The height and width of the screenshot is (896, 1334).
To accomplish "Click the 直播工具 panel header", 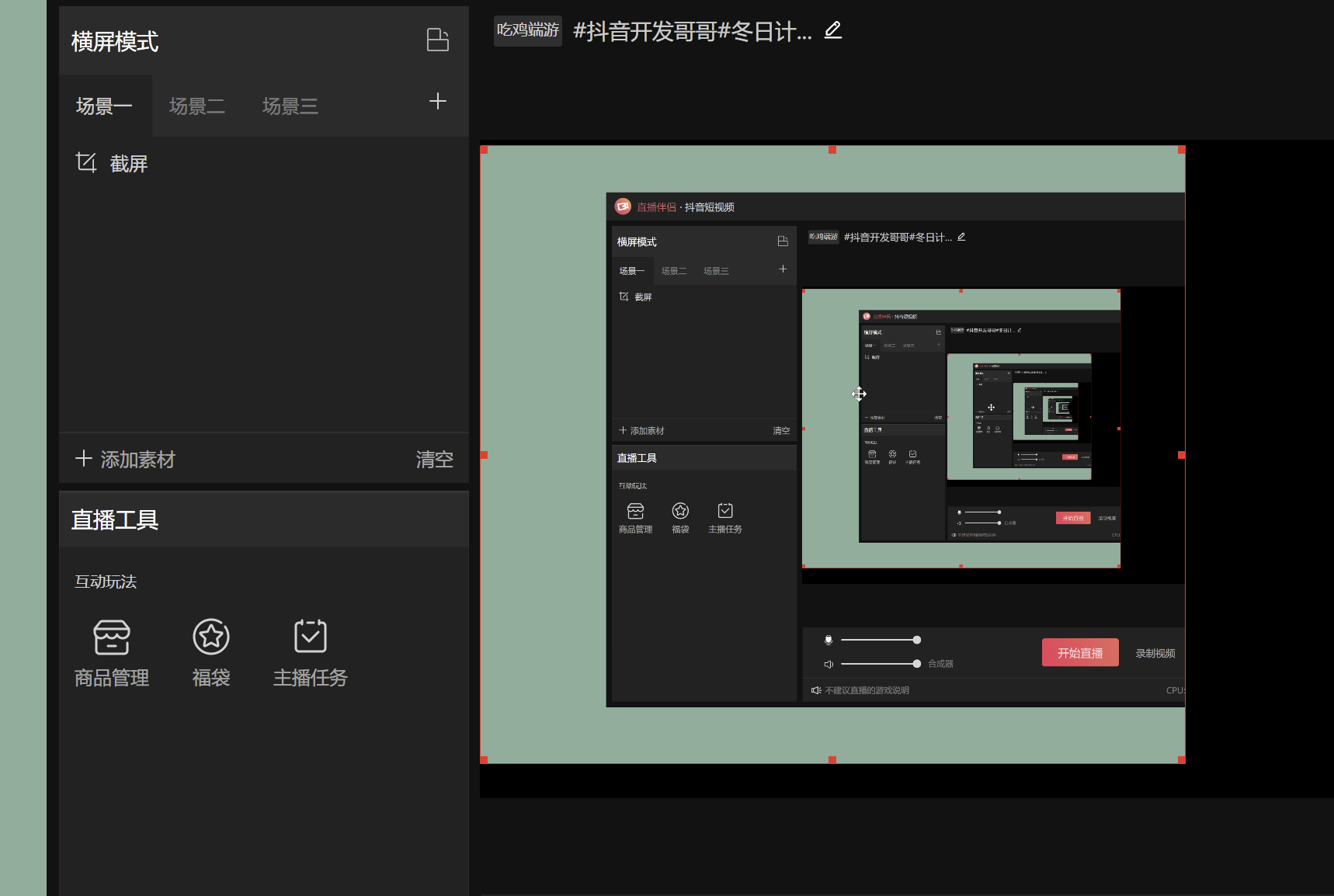I will (x=115, y=520).
